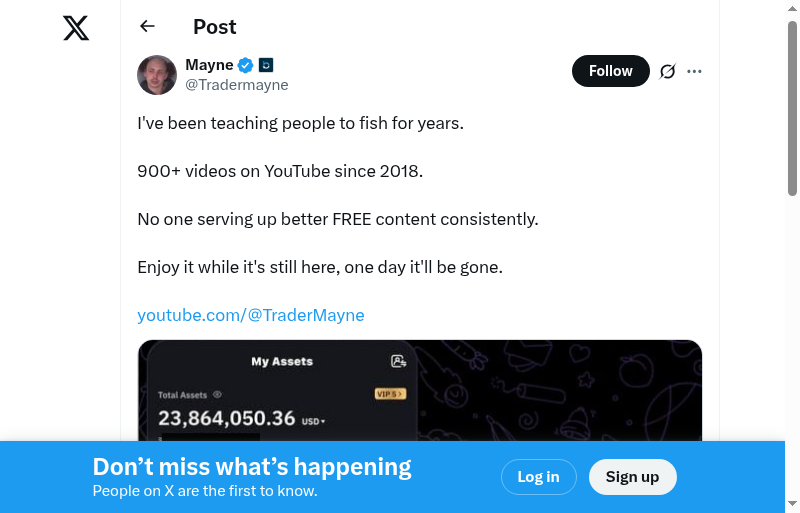Click the Mayne display name

[209, 65]
